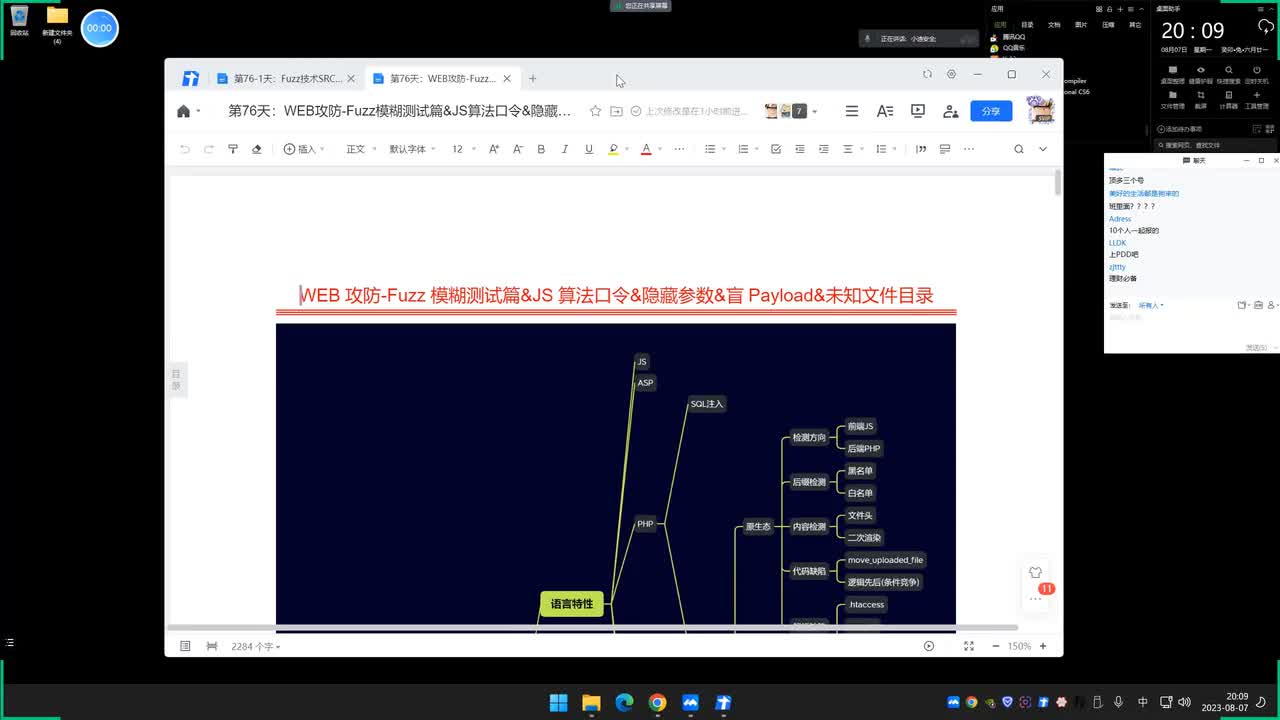Decrease paragraph indent
Viewport: 1280px width, 720px height.
(x=800, y=149)
